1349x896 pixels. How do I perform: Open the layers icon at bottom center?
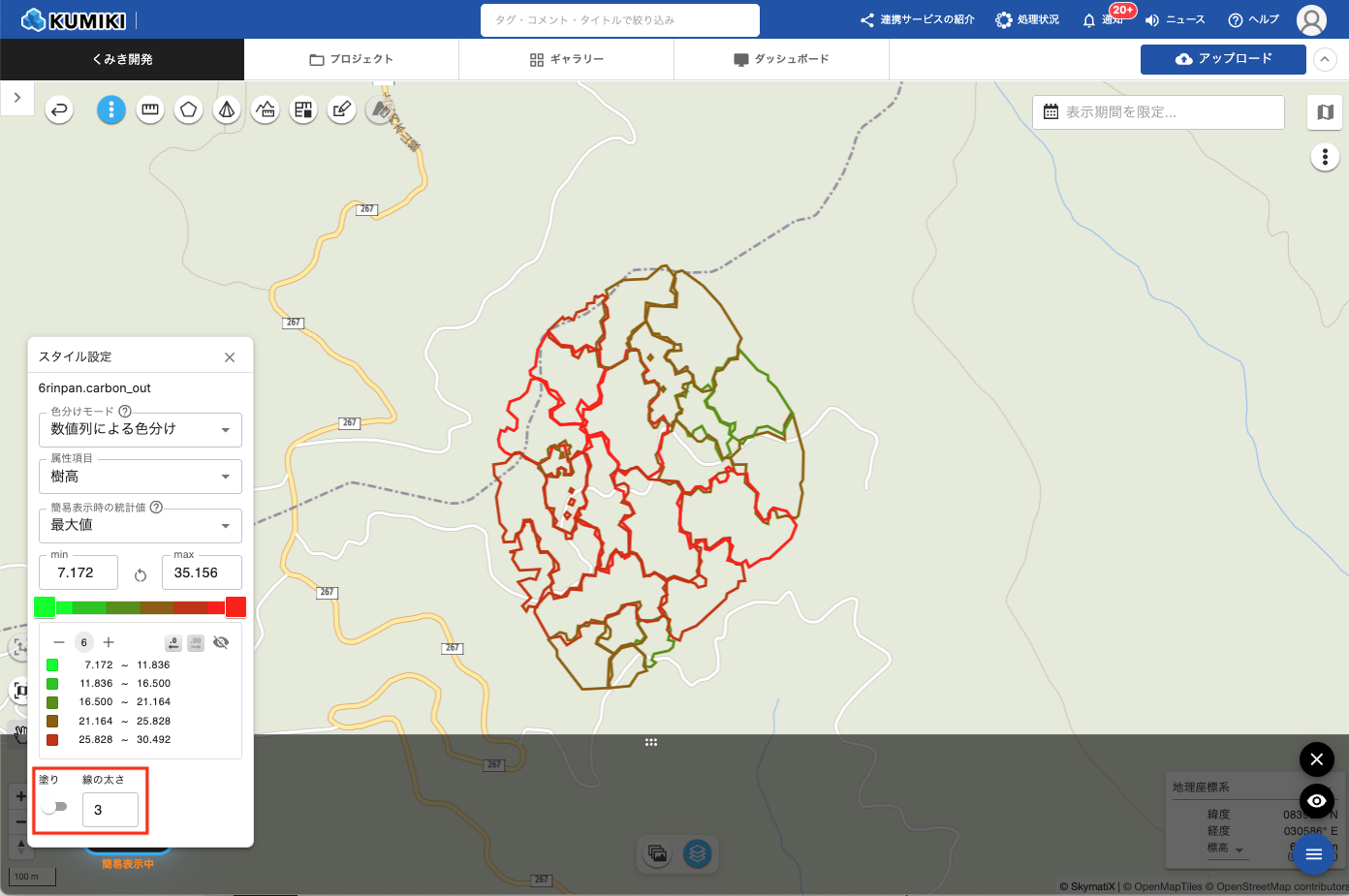697,853
